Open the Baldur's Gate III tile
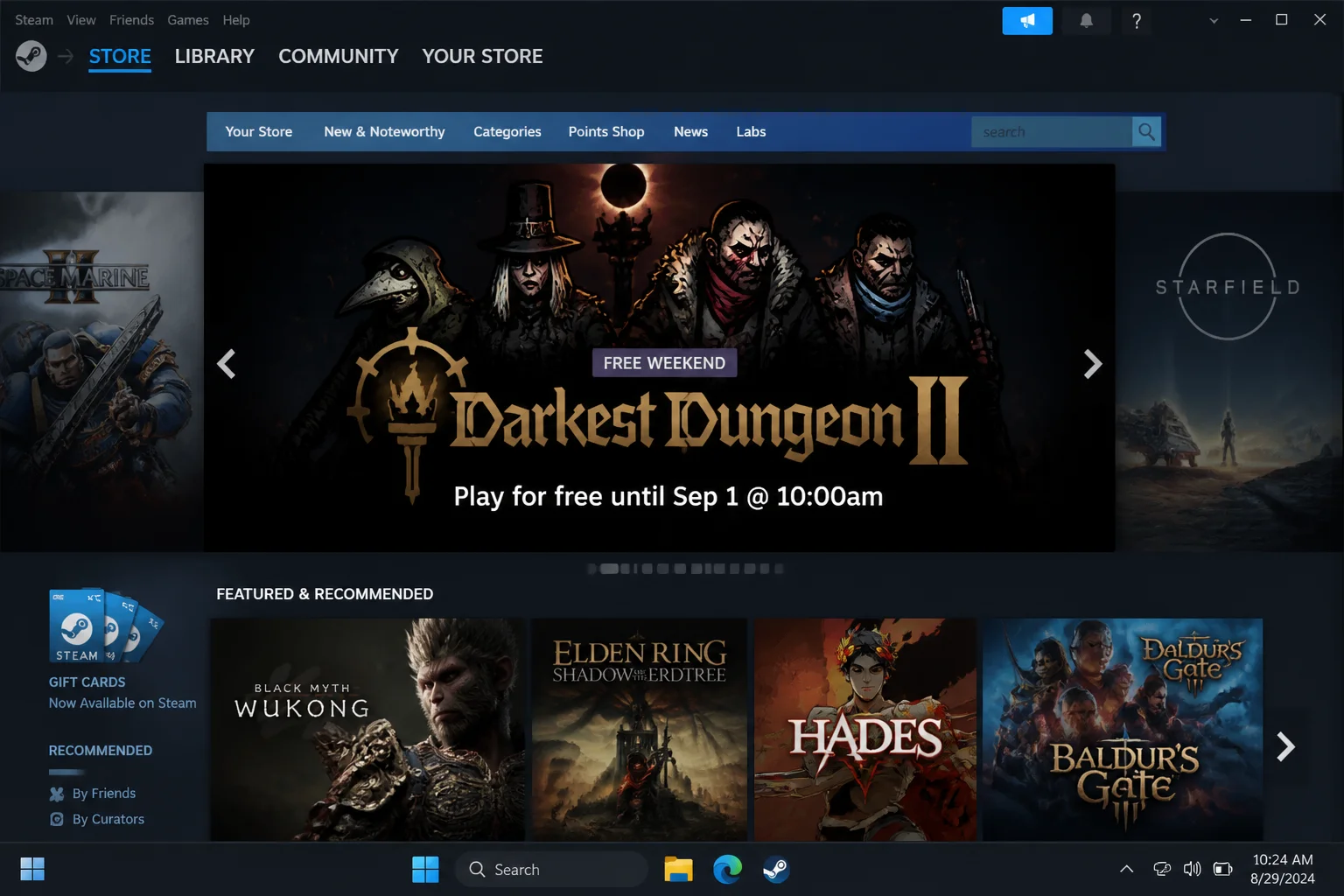 click(1123, 730)
